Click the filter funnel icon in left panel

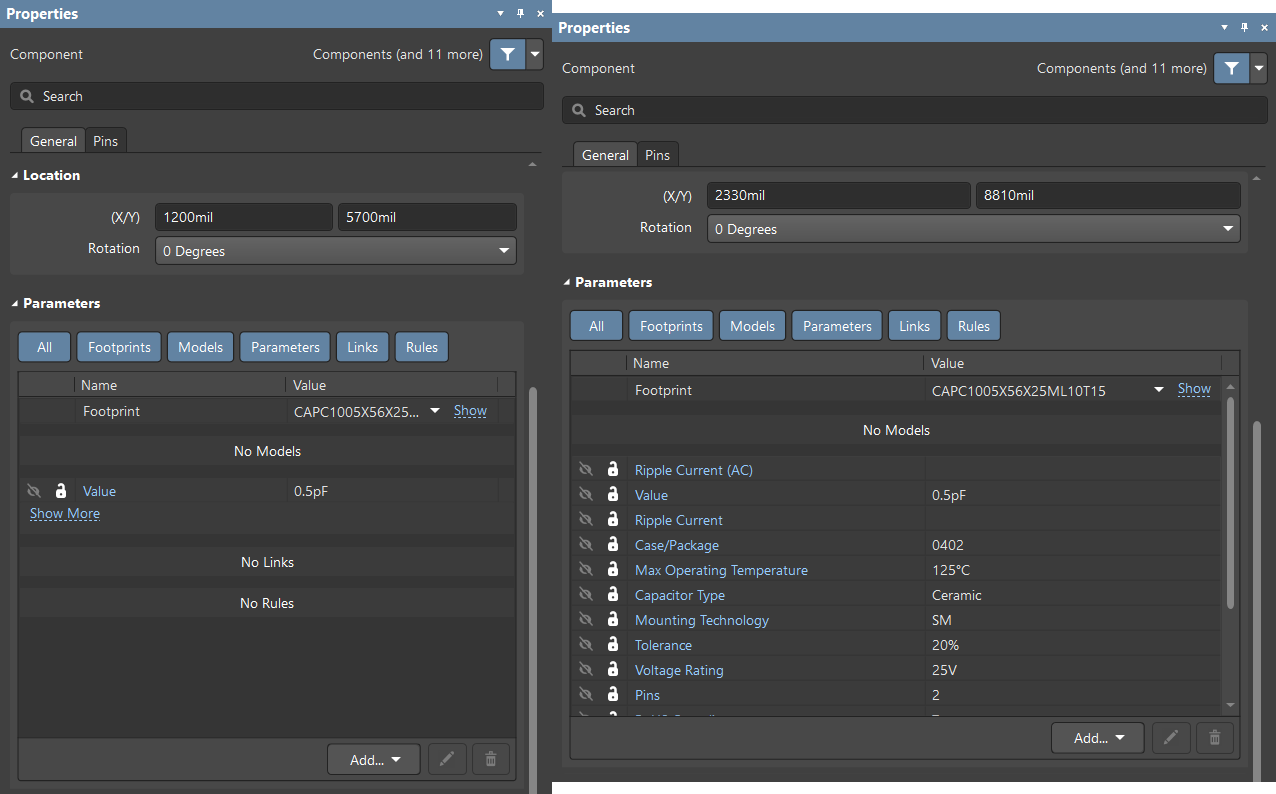click(507, 55)
